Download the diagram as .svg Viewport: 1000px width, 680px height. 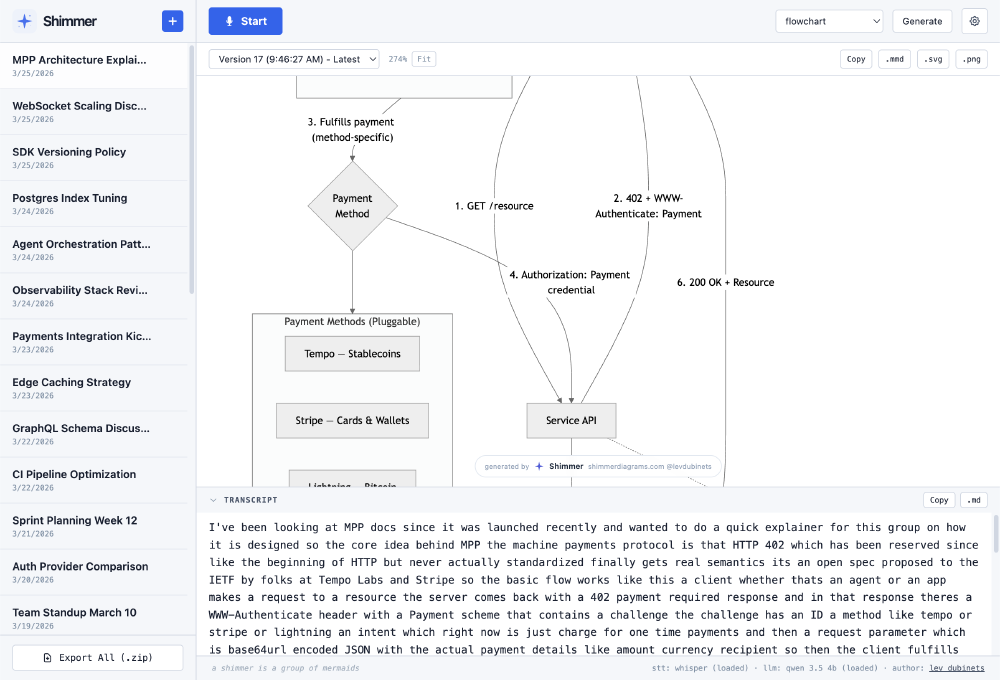pos(932,59)
